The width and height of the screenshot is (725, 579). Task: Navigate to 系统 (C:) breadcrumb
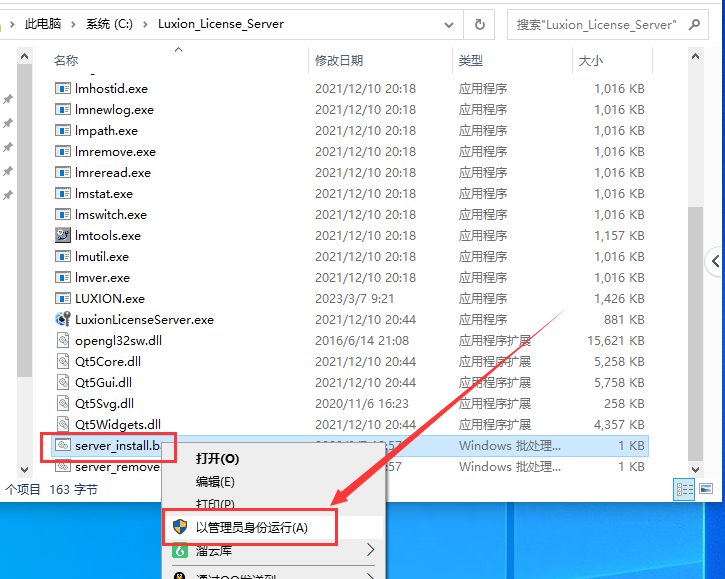[110, 24]
